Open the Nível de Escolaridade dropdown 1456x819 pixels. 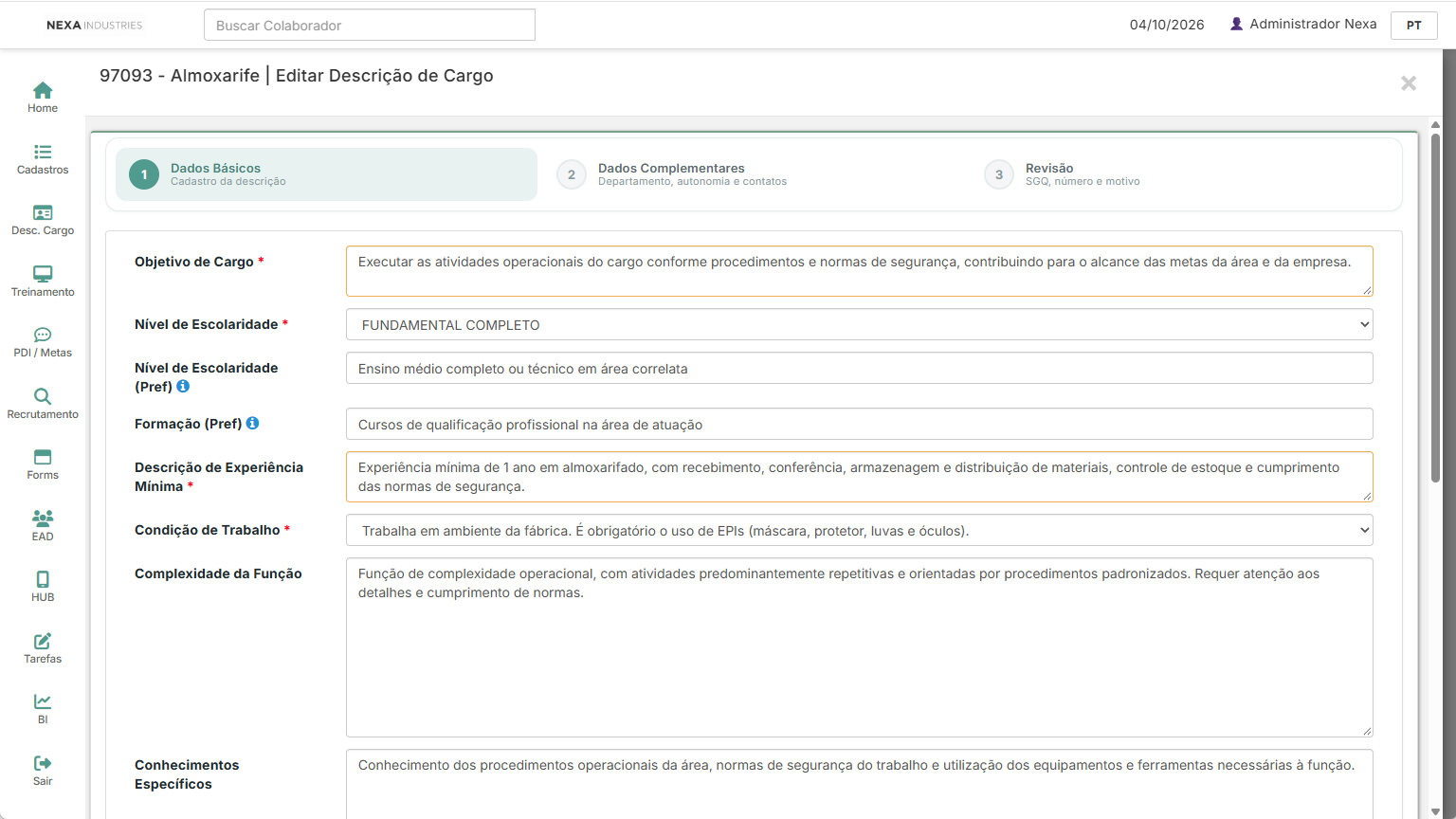860,324
